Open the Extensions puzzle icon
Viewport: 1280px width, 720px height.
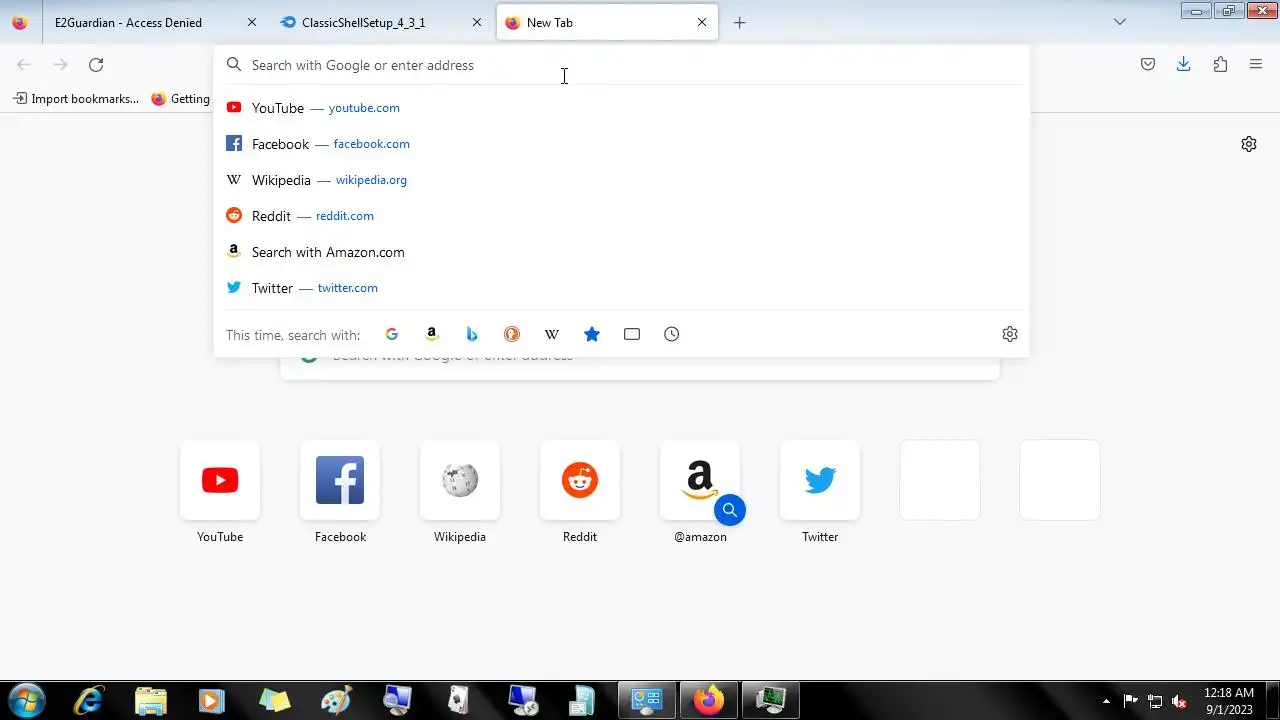pyautogui.click(x=1220, y=65)
